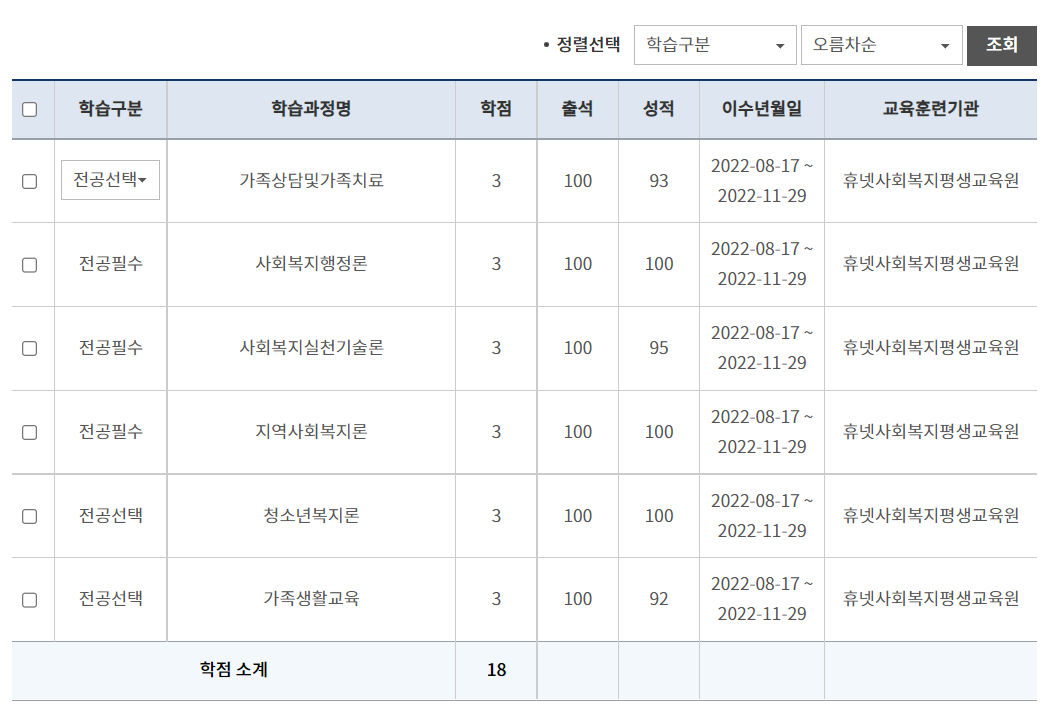This screenshot has width=1048, height=709.
Task: Click 휴넷사회복지평생교육원 in 가족상담및가족치료 row
Action: pyautogui.click(x=930, y=180)
